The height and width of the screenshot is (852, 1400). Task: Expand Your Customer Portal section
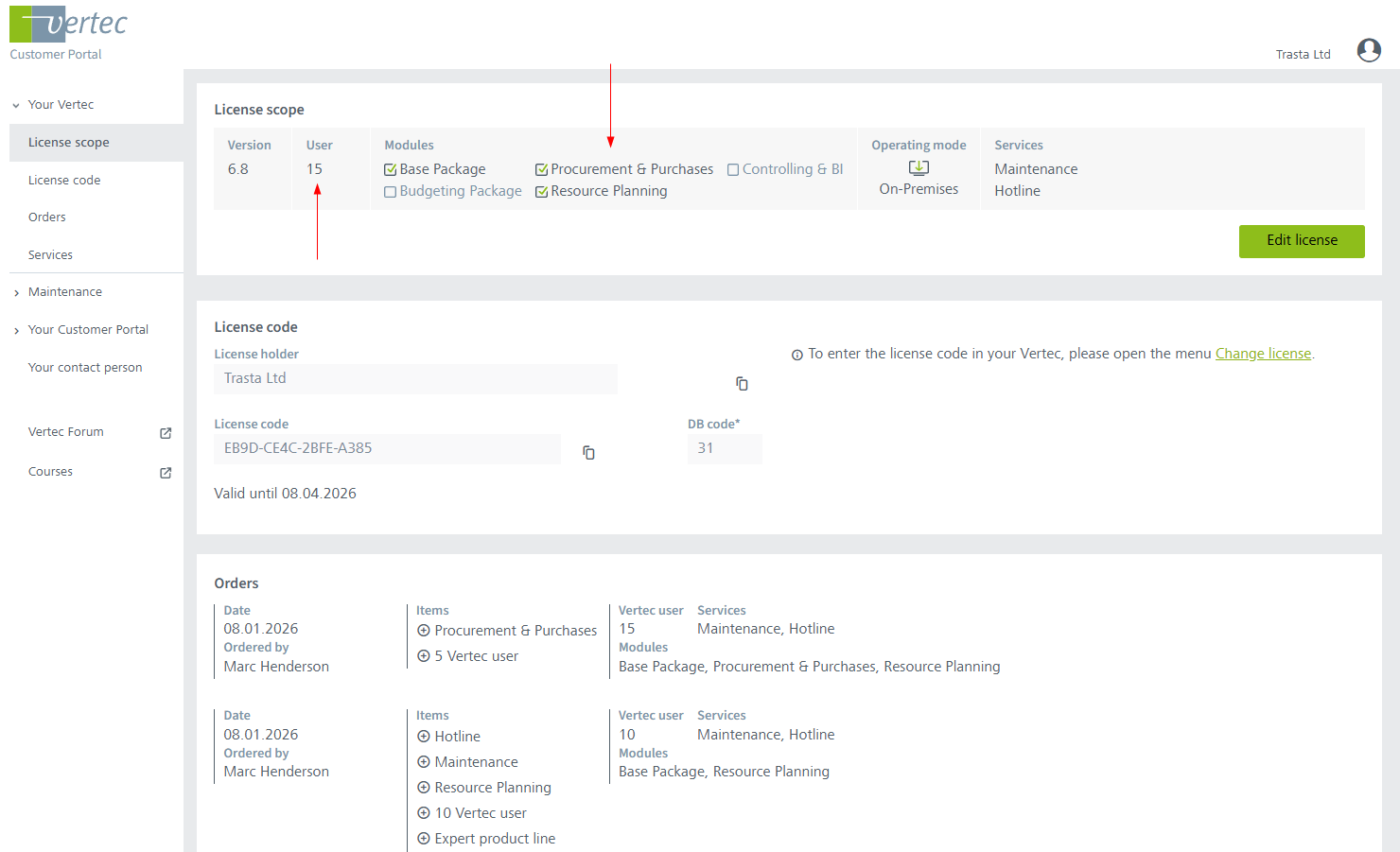pyautogui.click(x=16, y=331)
